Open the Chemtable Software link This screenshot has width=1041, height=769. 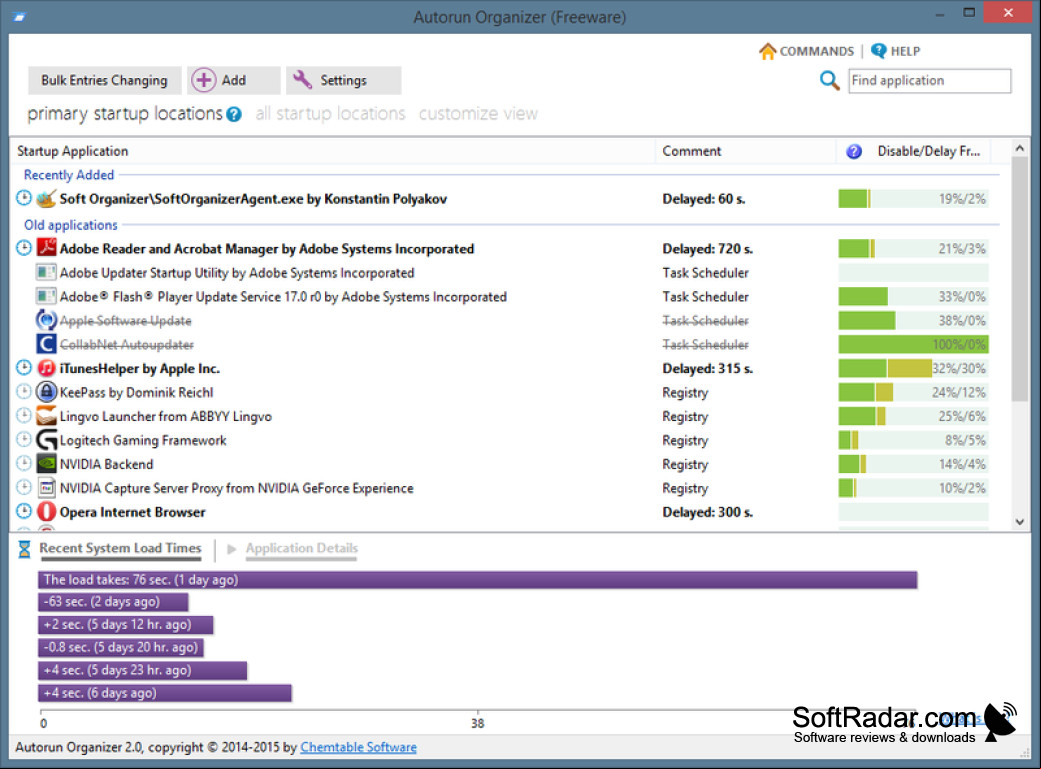click(x=359, y=747)
